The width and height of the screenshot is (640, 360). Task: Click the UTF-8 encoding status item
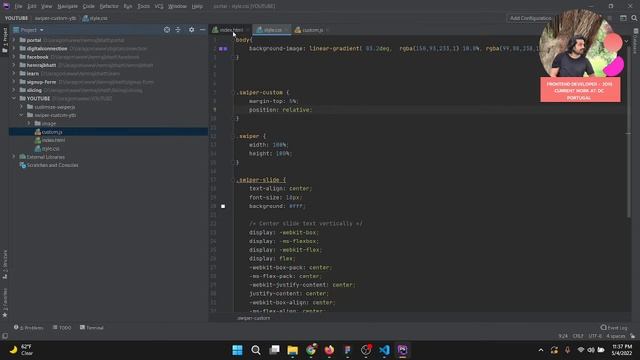[x=595, y=336]
